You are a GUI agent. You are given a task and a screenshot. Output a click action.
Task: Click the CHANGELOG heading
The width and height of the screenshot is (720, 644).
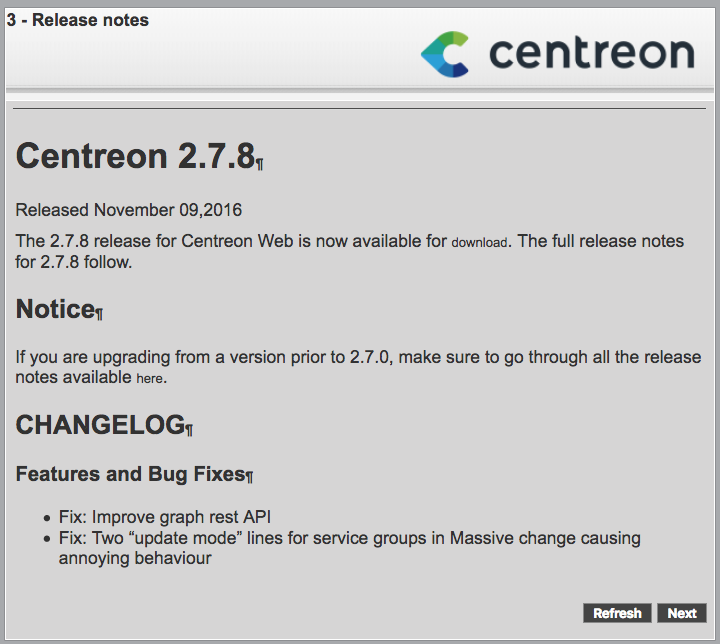[x=100, y=425]
